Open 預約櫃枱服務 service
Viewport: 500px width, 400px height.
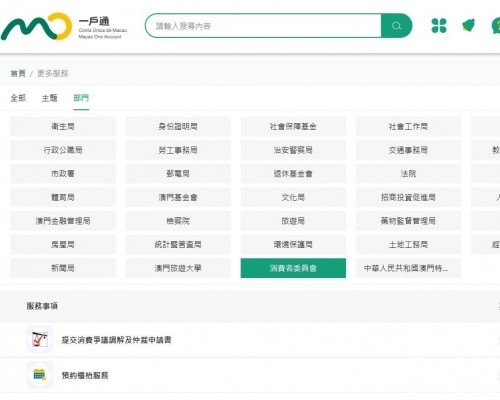pos(85,375)
